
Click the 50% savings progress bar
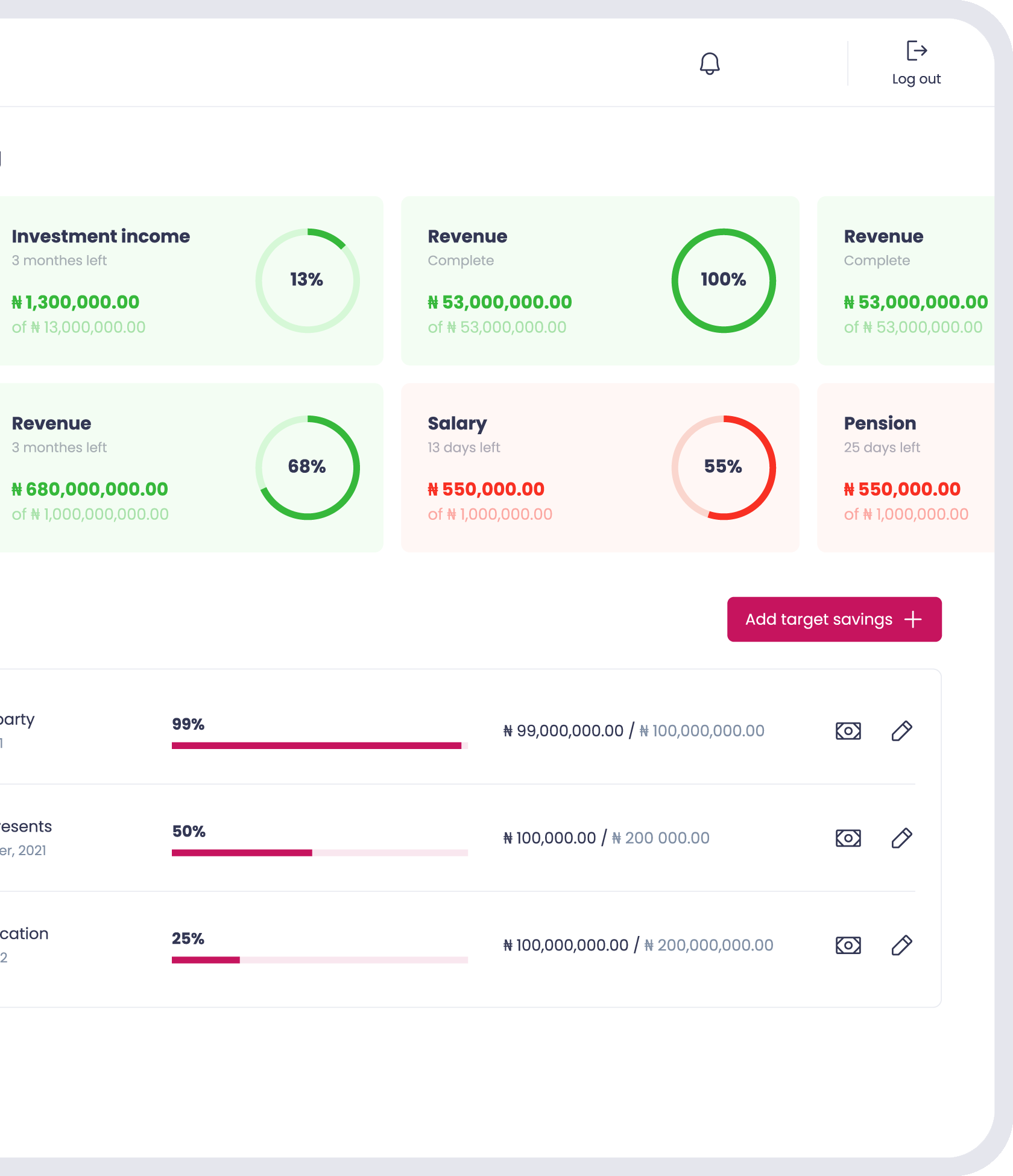(x=320, y=853)
